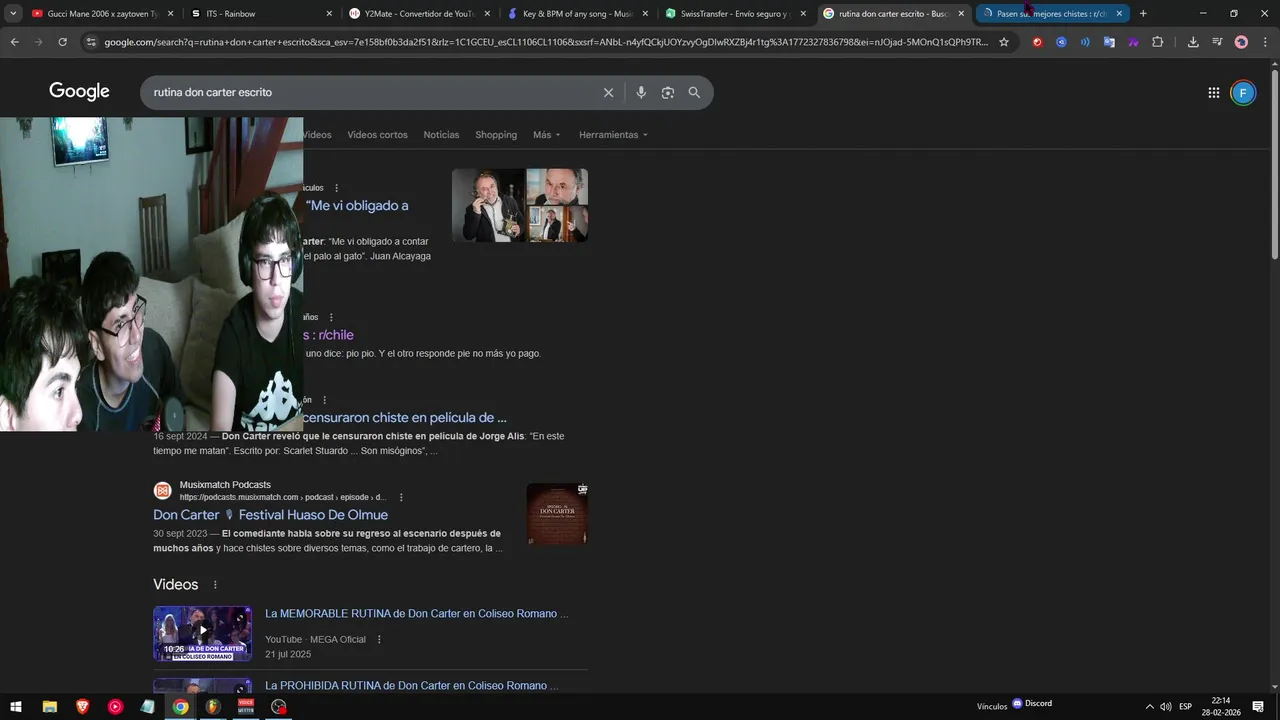Open the Windows notification center

[x=1258, y=707]
